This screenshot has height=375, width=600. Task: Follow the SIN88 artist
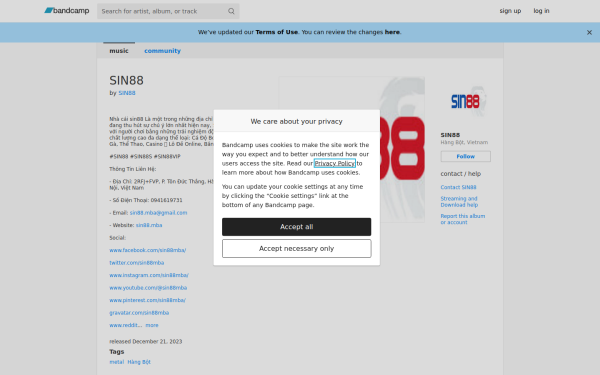(465, 157)
